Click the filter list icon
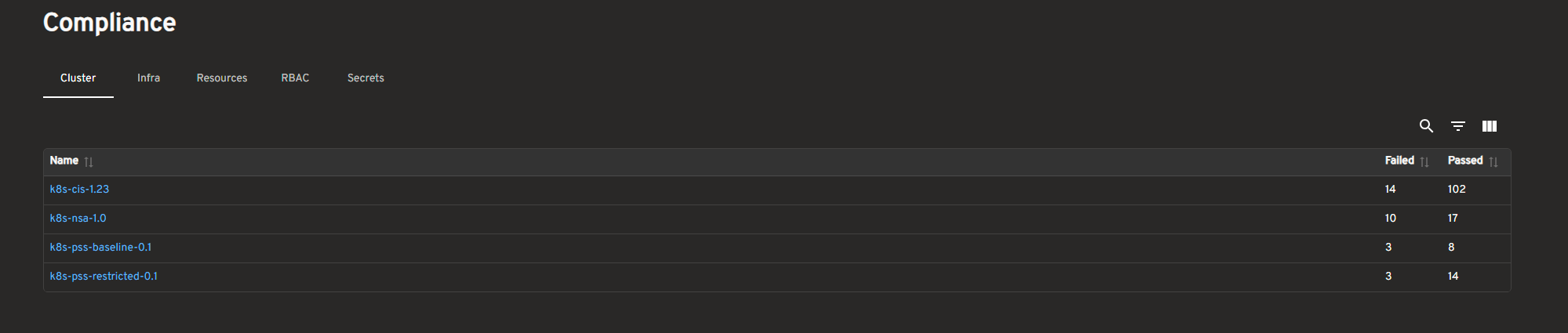Image resolution: width=1568 pixels, height=333 pixels. click(1458, 126)
